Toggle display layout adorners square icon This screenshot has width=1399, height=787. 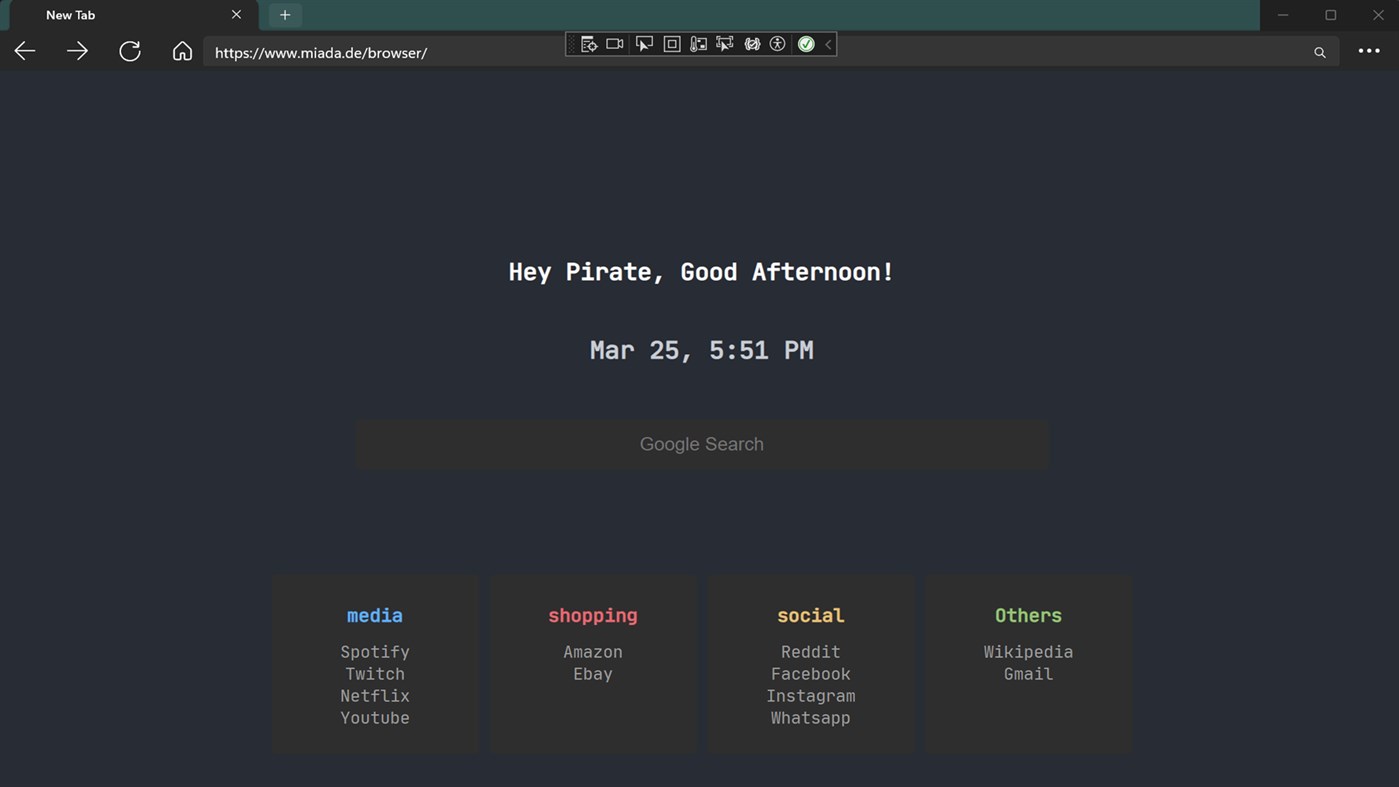[x=672, y=44]
